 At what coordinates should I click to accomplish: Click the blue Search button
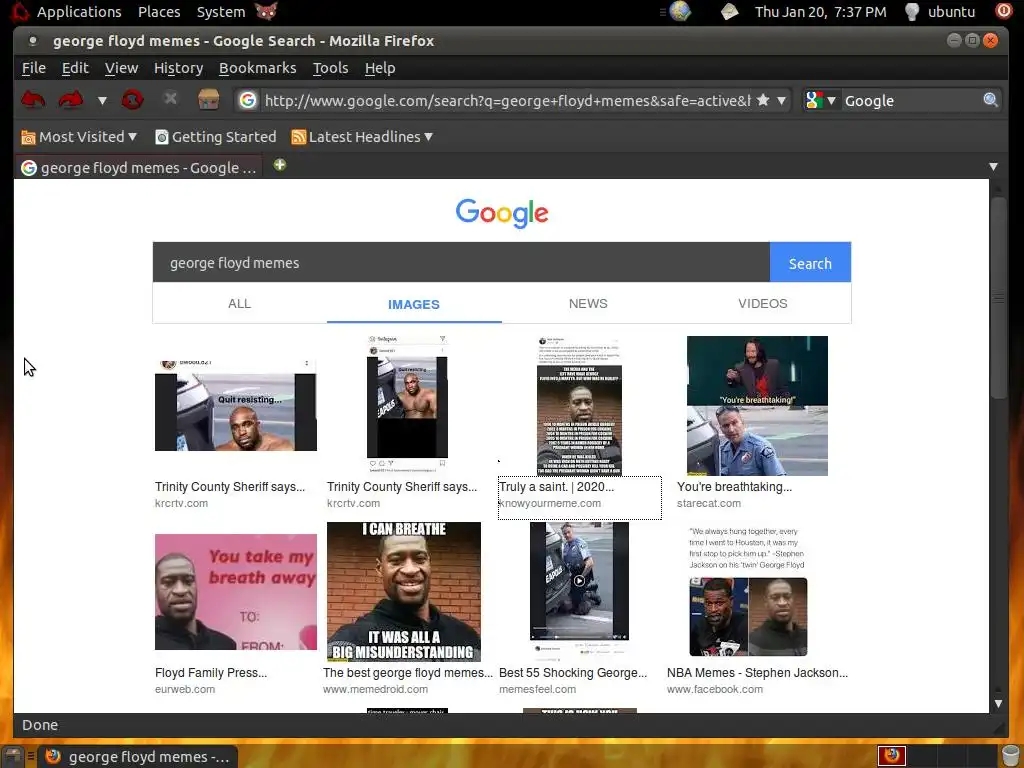click(810, 263)
